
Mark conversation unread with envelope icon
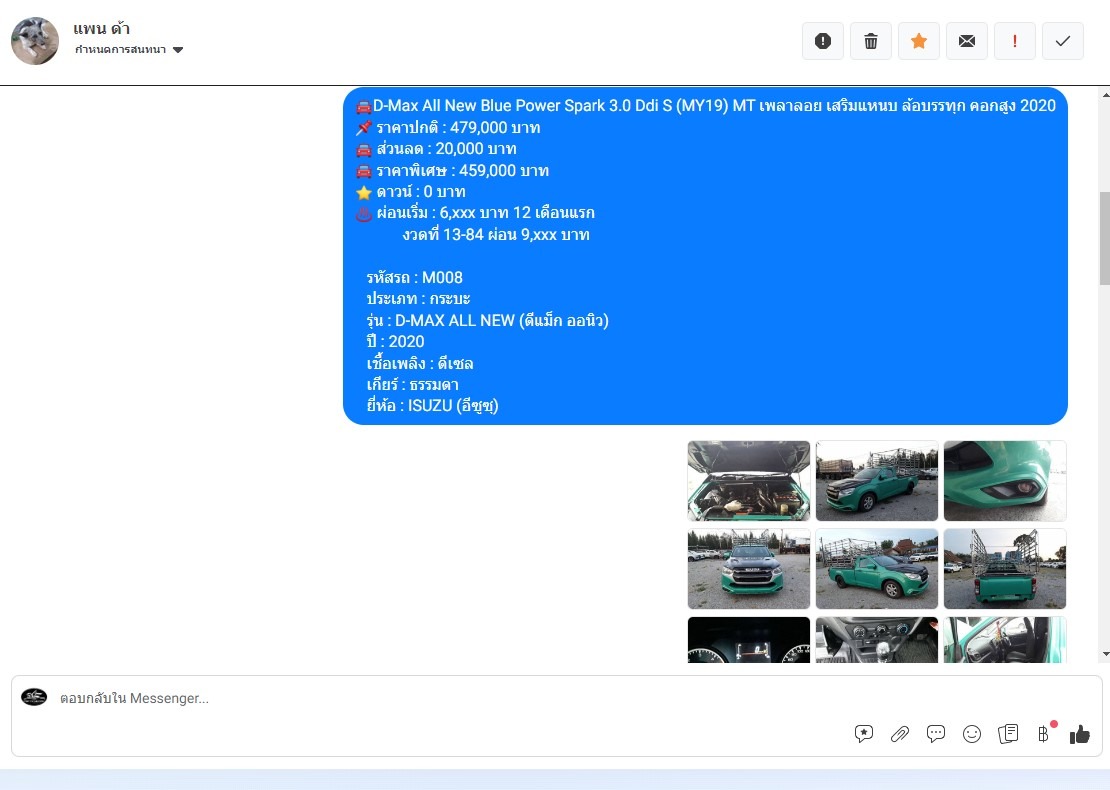[x=967, y=41]
